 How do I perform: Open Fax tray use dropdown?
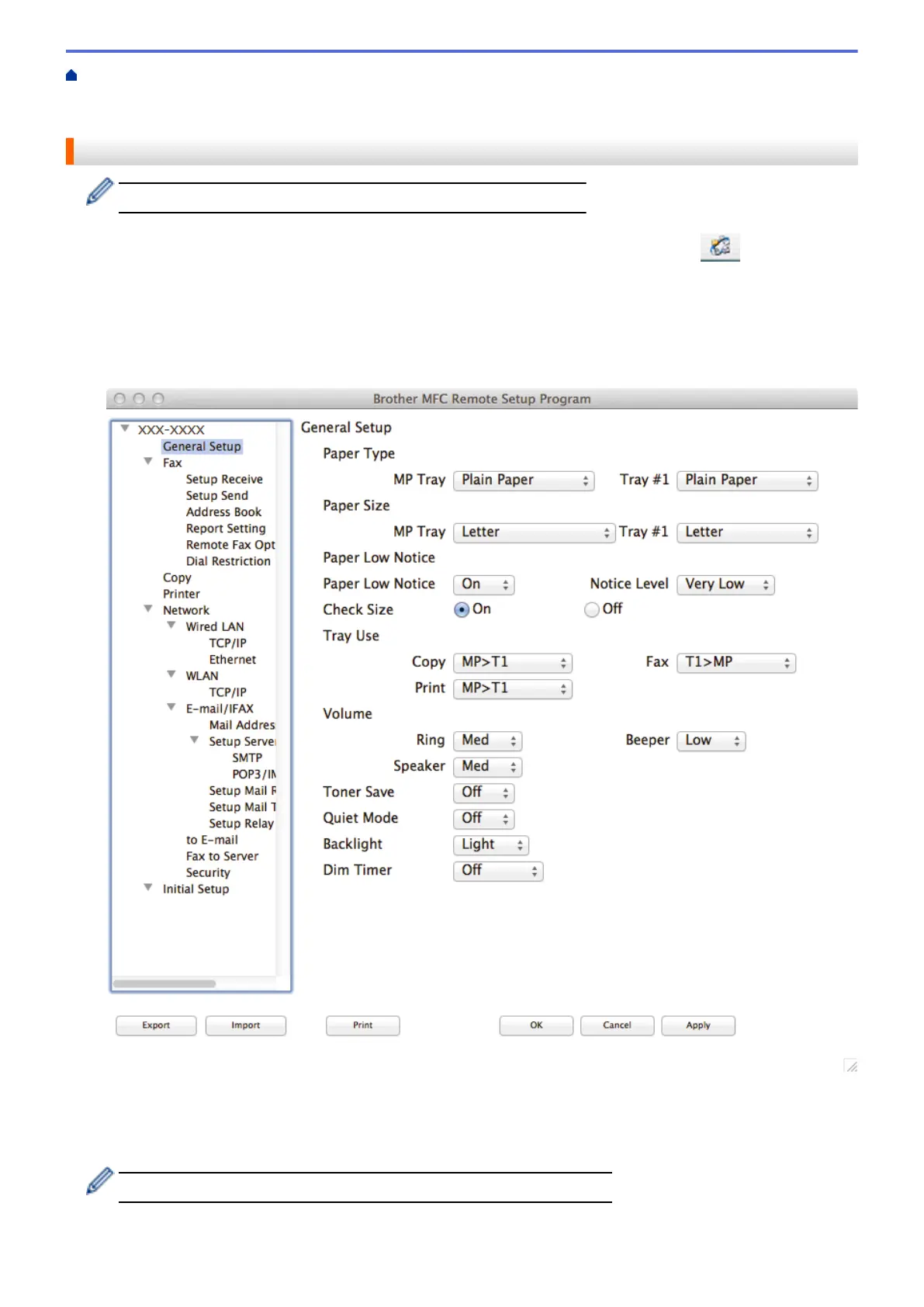click(x=736, y=663)
